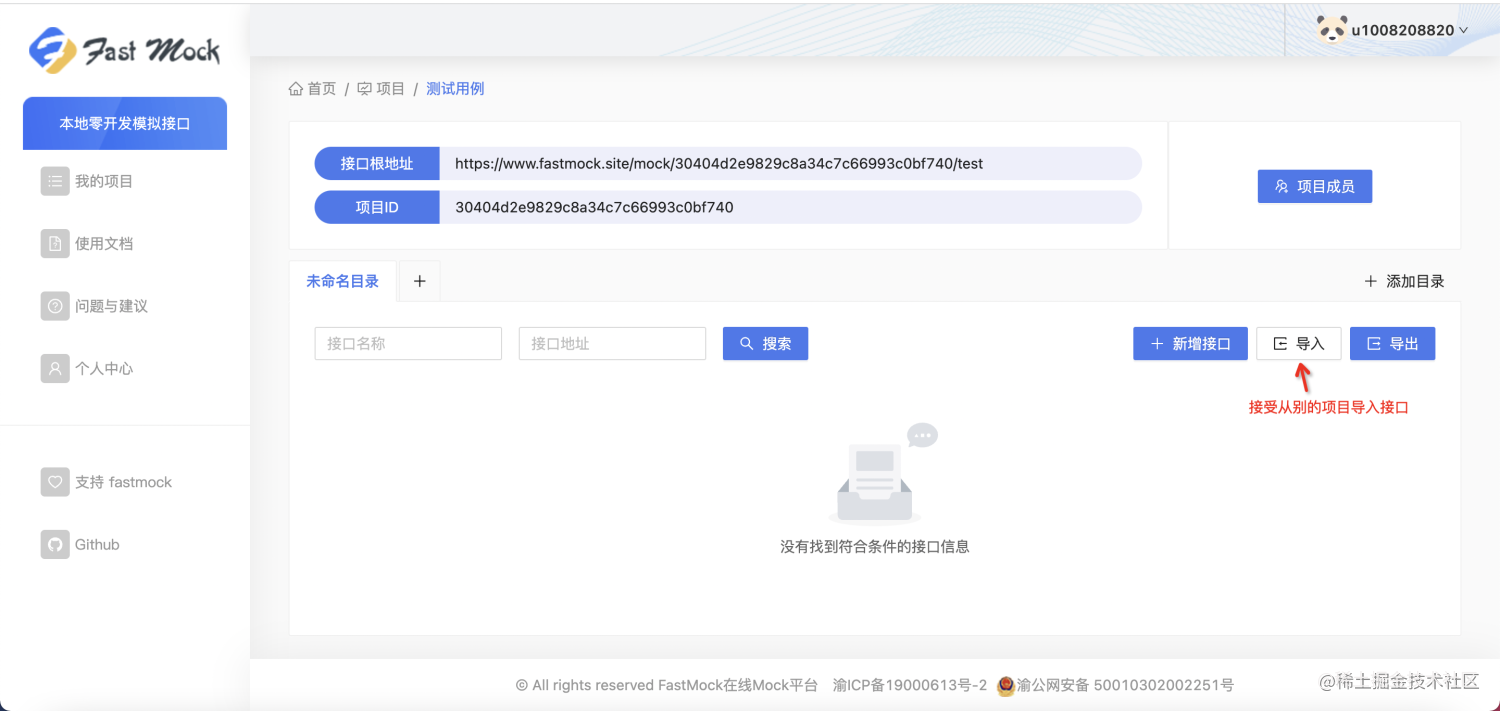Open 问题与建议 feedback section
1500x711 pixels.
tap(55, 306)
